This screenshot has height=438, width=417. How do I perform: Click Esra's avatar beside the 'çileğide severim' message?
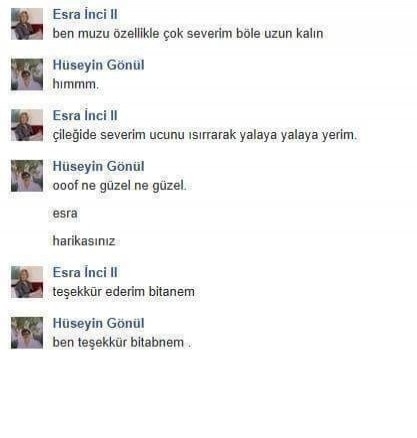(27, 125)
